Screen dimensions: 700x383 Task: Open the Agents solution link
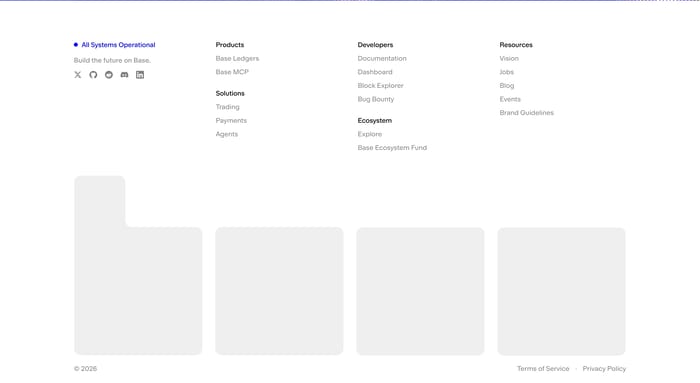click(x=227, y=134)
